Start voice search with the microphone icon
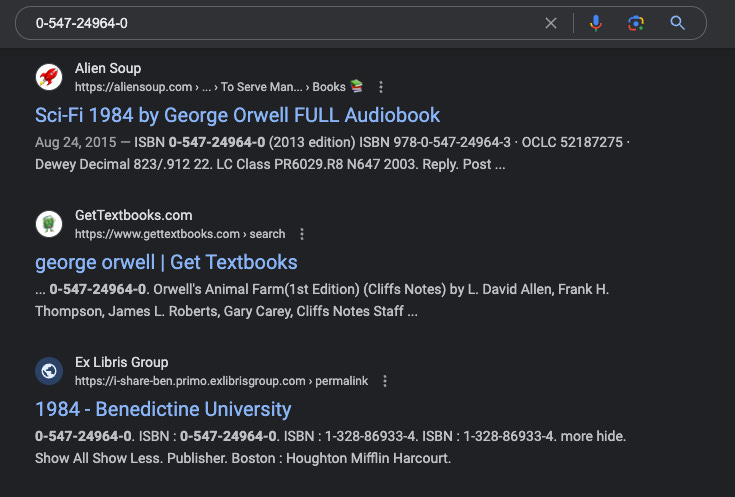The height and width of the screenshot is (497, 735). click(x=595, y=23)
